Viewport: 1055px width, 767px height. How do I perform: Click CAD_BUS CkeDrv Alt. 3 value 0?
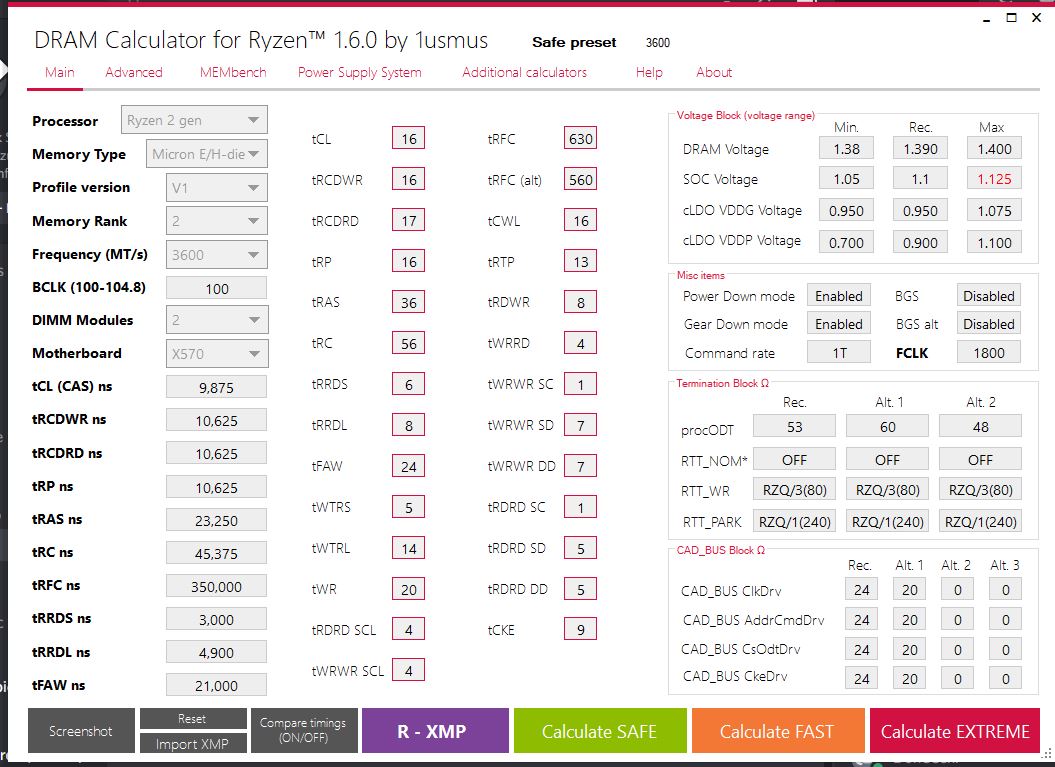[x=1005, y=678]
